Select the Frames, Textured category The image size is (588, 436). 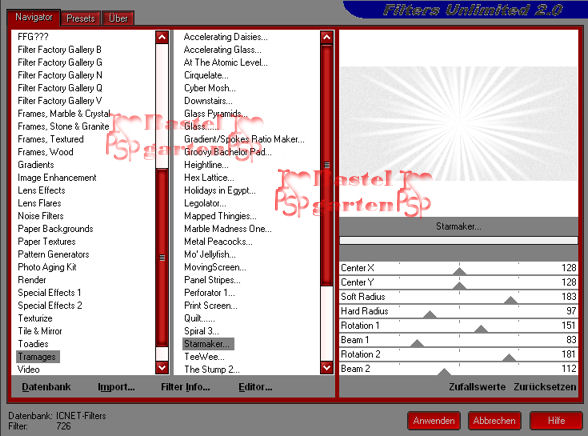[x=51, y=139]
